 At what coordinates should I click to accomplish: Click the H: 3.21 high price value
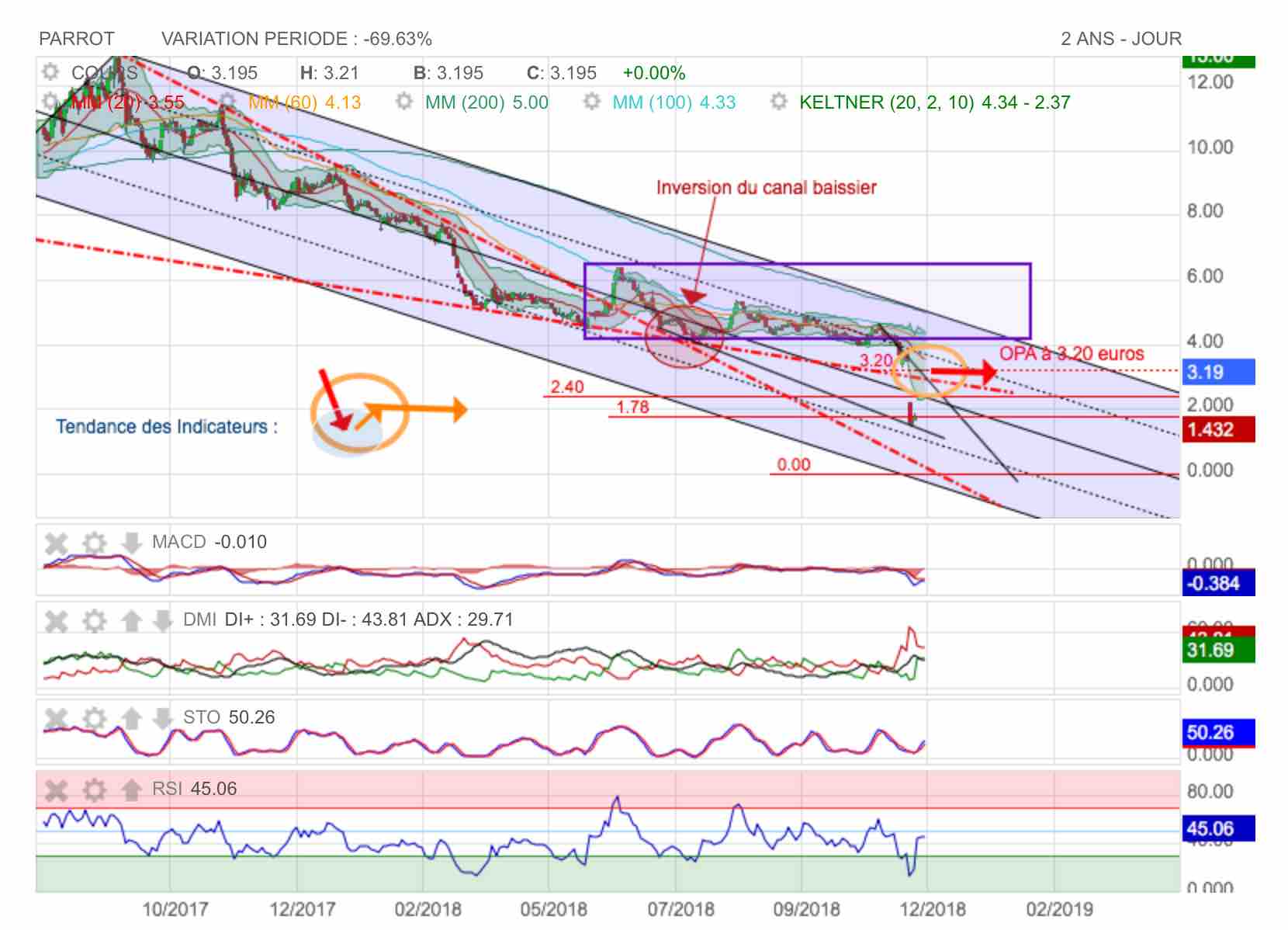click(330, 73)
